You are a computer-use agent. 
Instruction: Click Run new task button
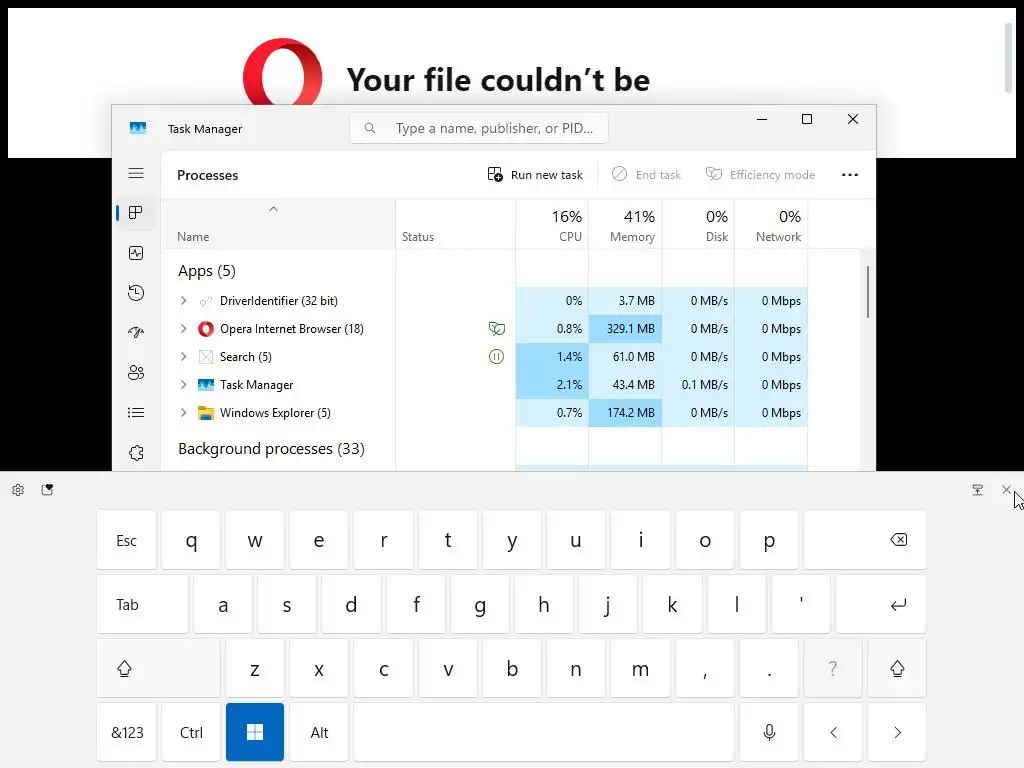coord(535,174)
